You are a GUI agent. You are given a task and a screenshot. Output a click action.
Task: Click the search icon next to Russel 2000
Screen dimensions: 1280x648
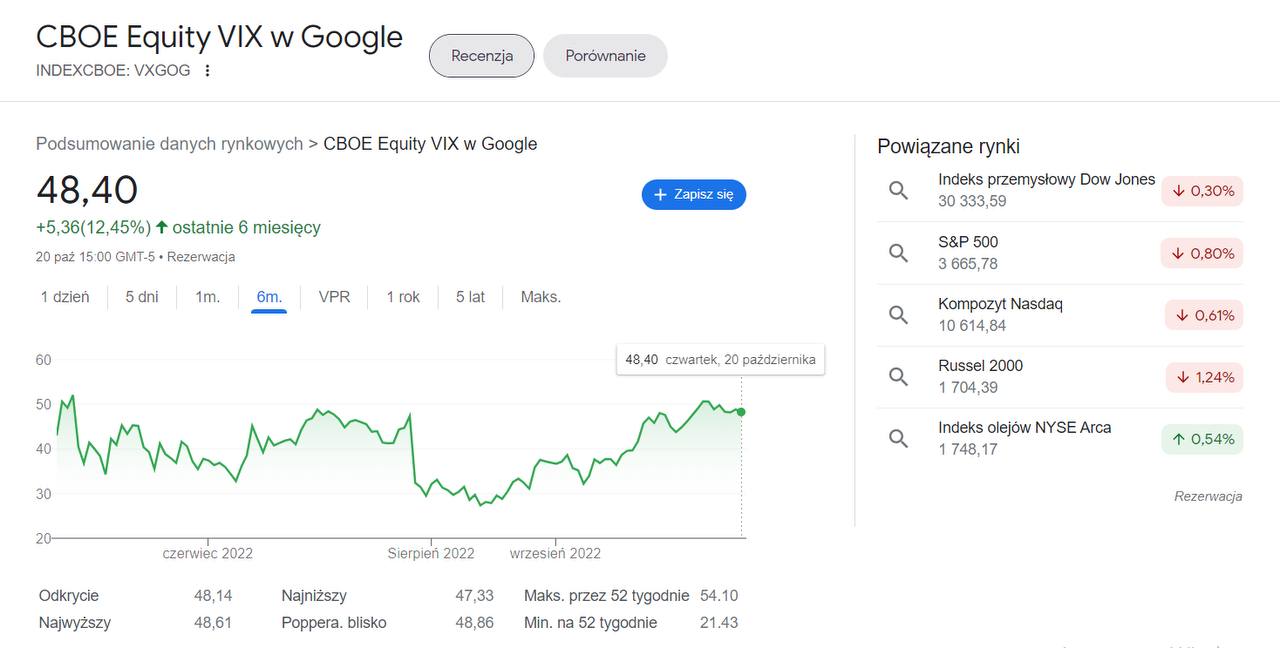point(897,377)
